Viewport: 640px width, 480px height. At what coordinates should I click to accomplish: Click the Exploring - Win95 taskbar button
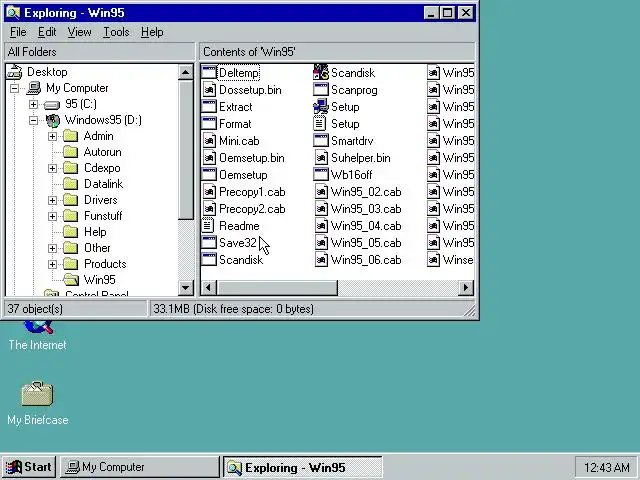(x=303, y=467)
